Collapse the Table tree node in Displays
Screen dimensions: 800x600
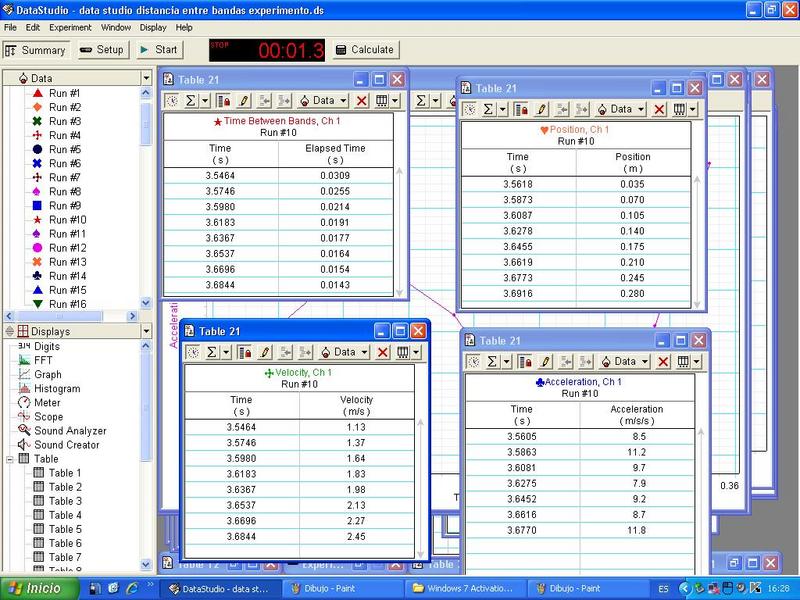point(10,459)
